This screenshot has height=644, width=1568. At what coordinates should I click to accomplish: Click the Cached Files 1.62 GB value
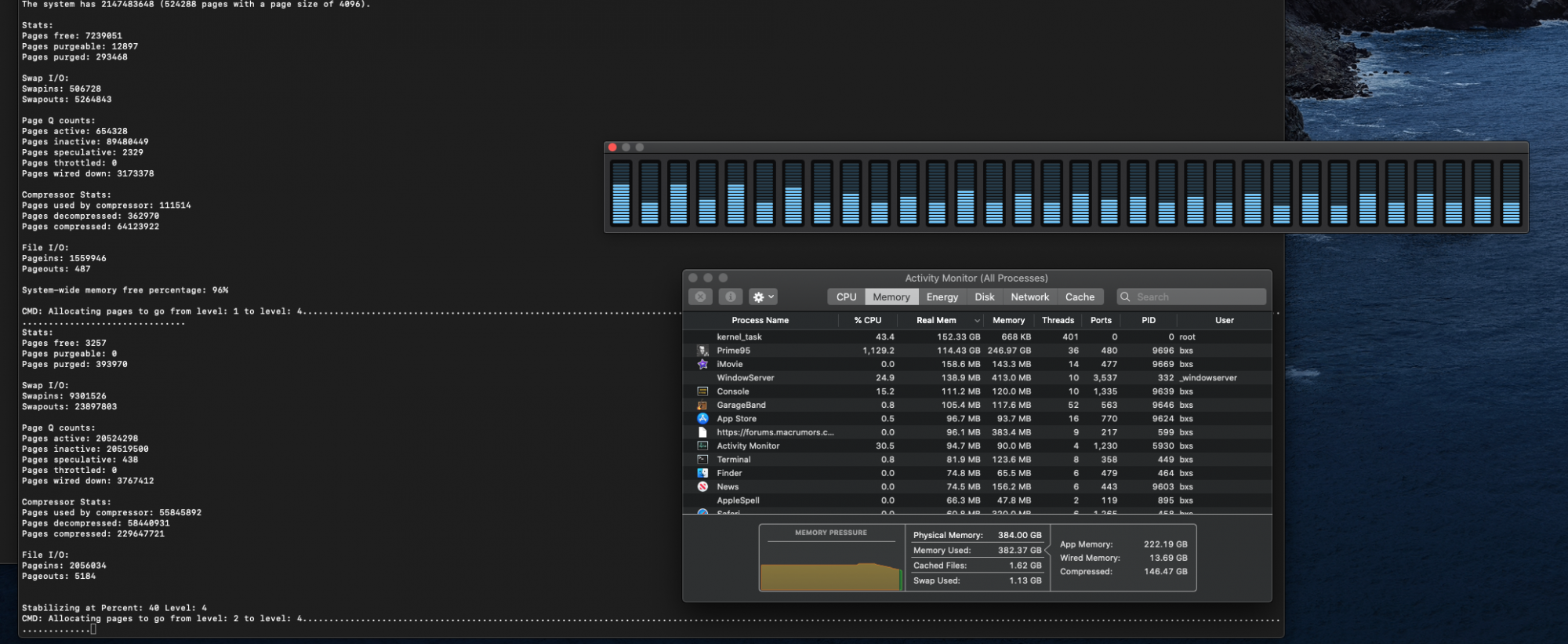pyautogui.click(x=1025, y=565)
